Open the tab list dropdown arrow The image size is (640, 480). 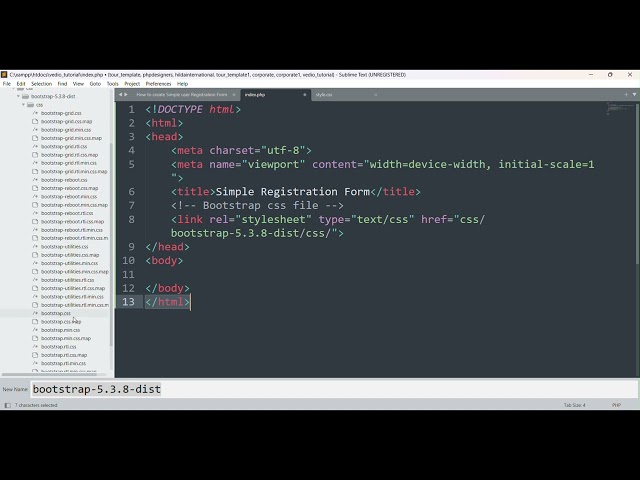tap(634, 95)
